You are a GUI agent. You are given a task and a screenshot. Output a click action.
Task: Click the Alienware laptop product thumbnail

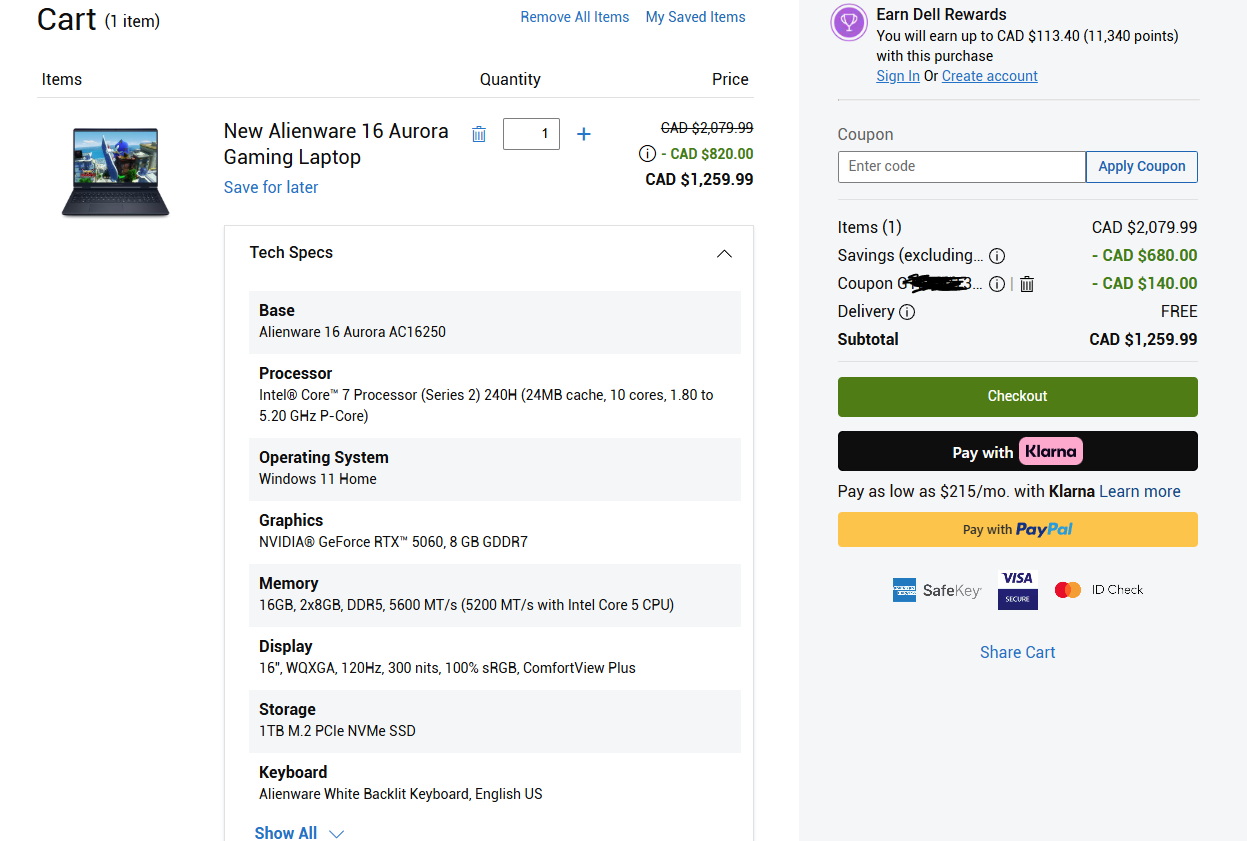[x=115, y=172]
